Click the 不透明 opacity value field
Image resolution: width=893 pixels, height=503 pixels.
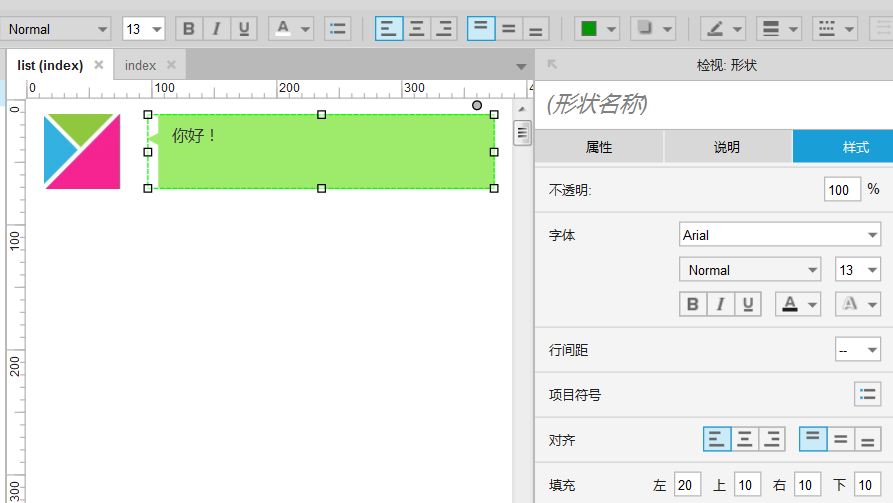point(842,190)
